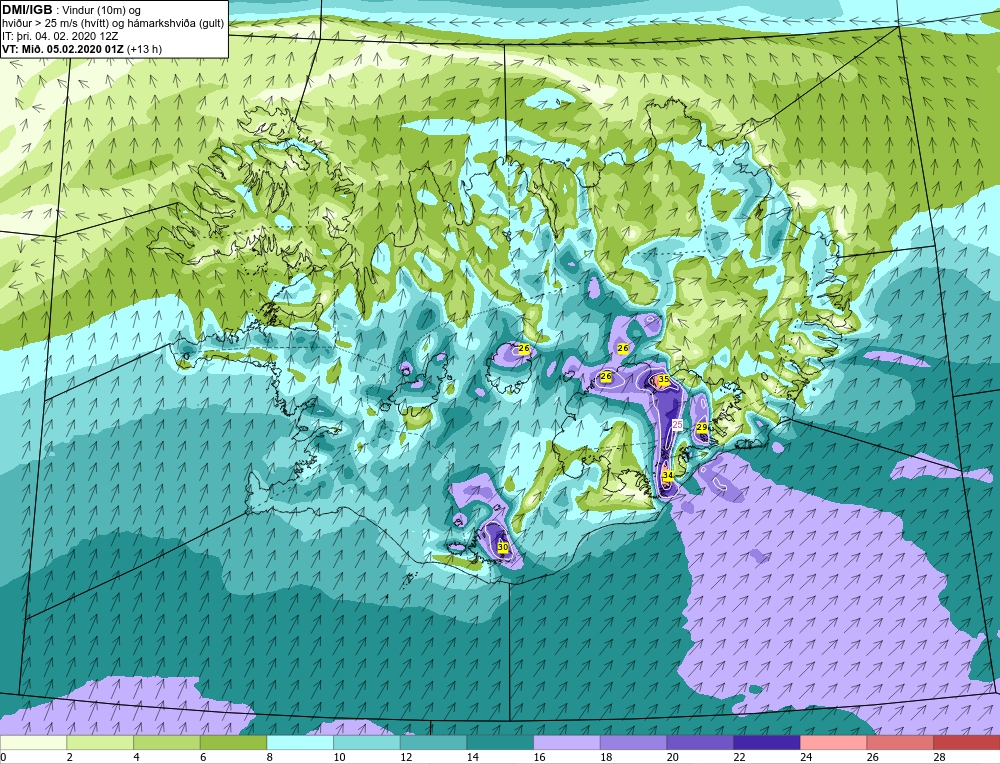
Task: Select the yellow-green 4–6 m/s legend swatch
Action: pyautogui.click(x=166, y=743)
